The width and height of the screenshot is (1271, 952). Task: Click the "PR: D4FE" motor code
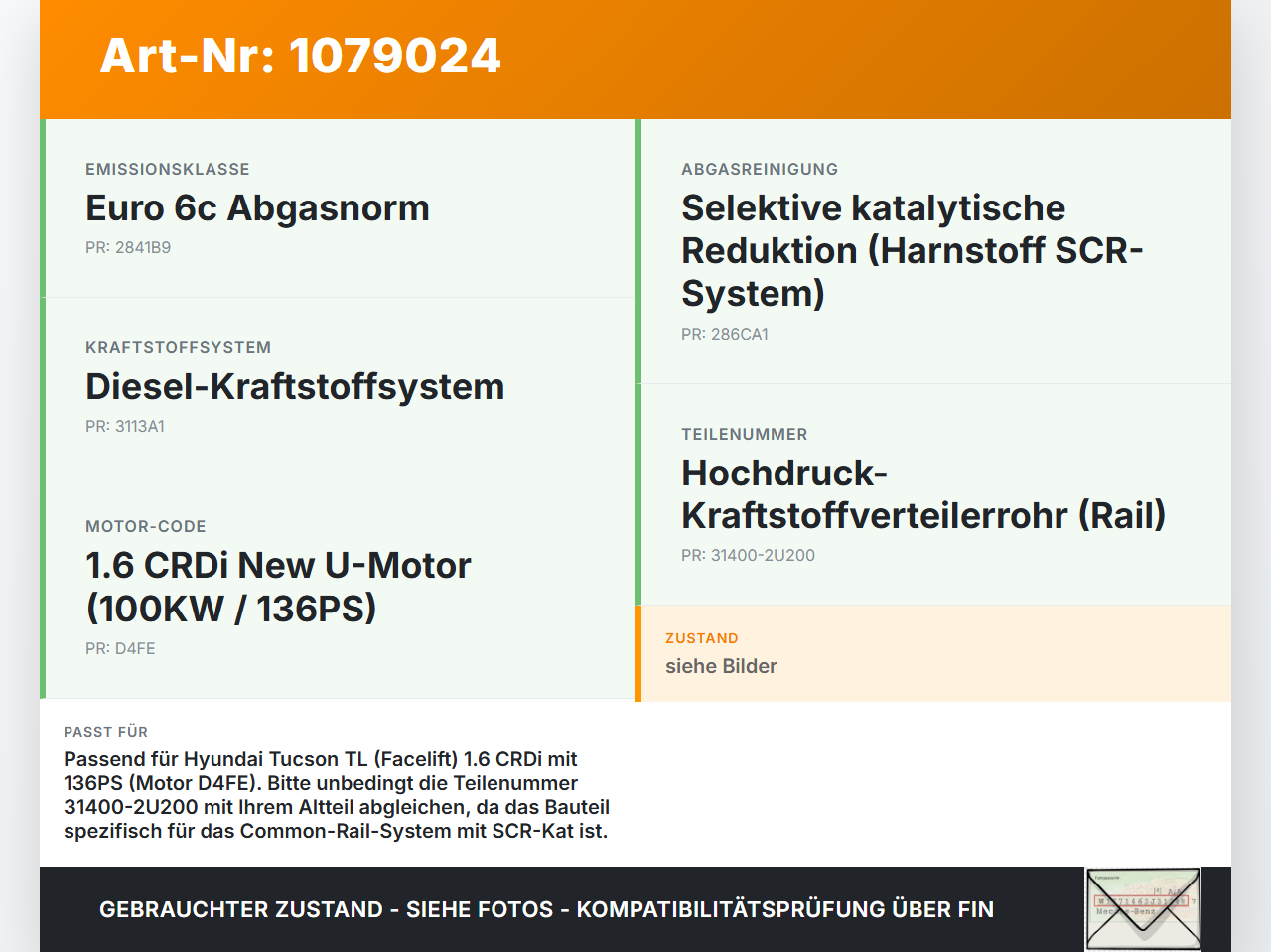[x=120, y=648]
